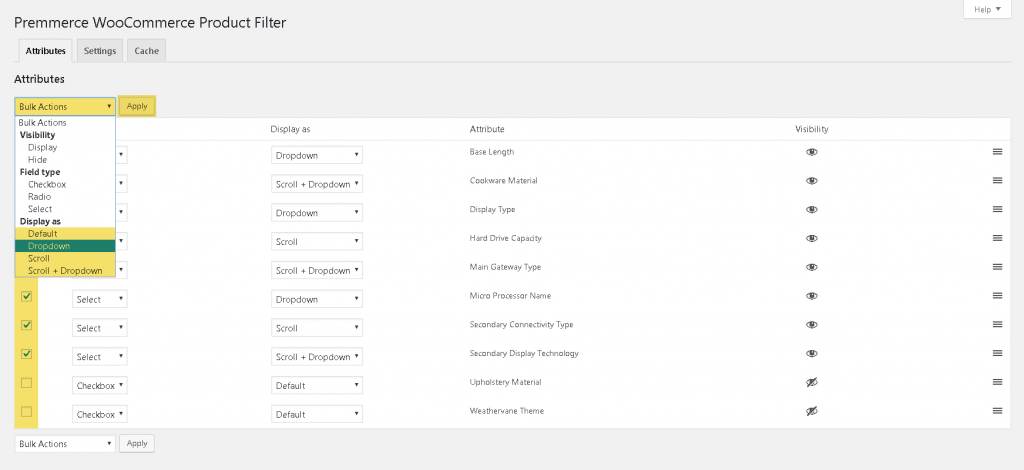1024x470 pixels.
Task: Open Display as dropdown for Upholstery Material
Action: (x=317, y=385)
